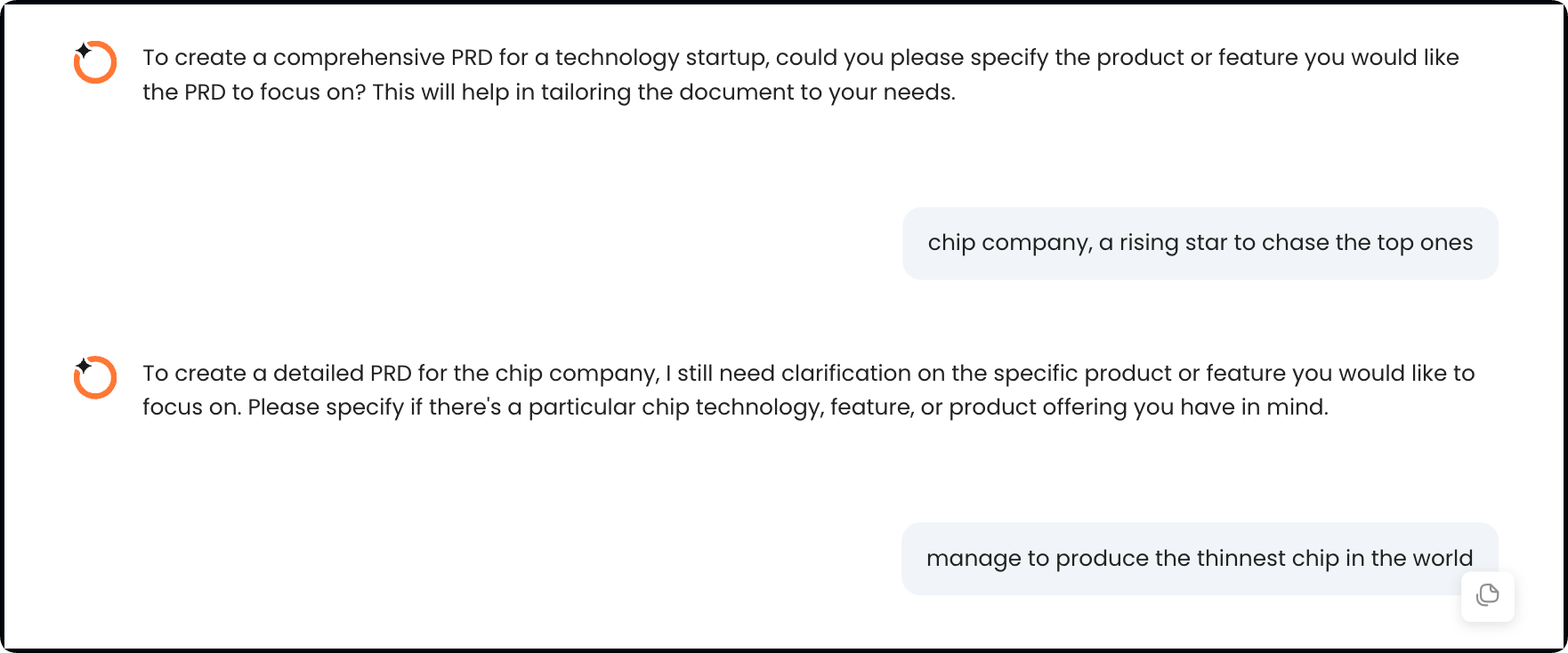
Task: Click the copy icon at bottom right
Action: [x=1487, y=595]
